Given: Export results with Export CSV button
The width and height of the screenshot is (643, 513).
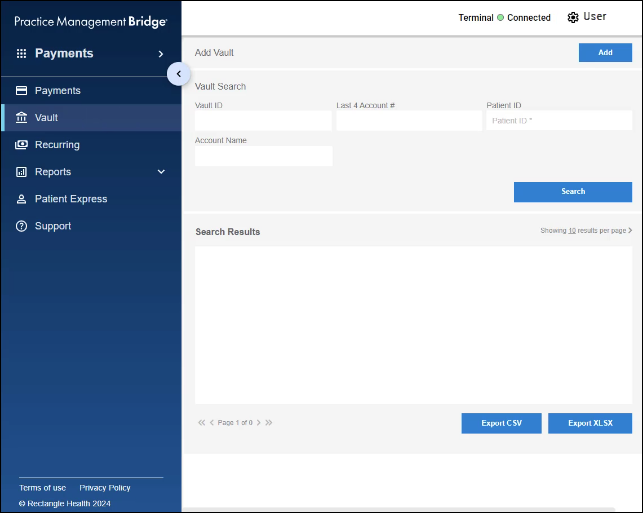Looking at the screenshot, I should pyautogui.click(x=501, y=423).
